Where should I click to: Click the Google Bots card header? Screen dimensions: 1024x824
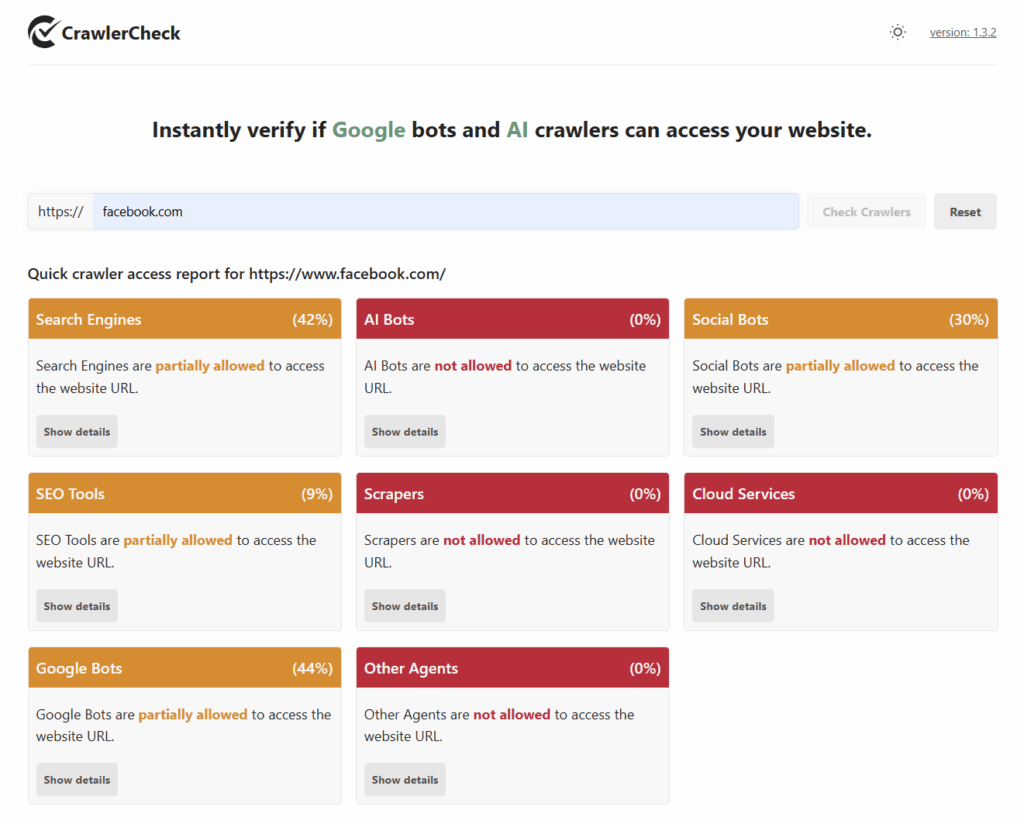[x=185, y=668]
